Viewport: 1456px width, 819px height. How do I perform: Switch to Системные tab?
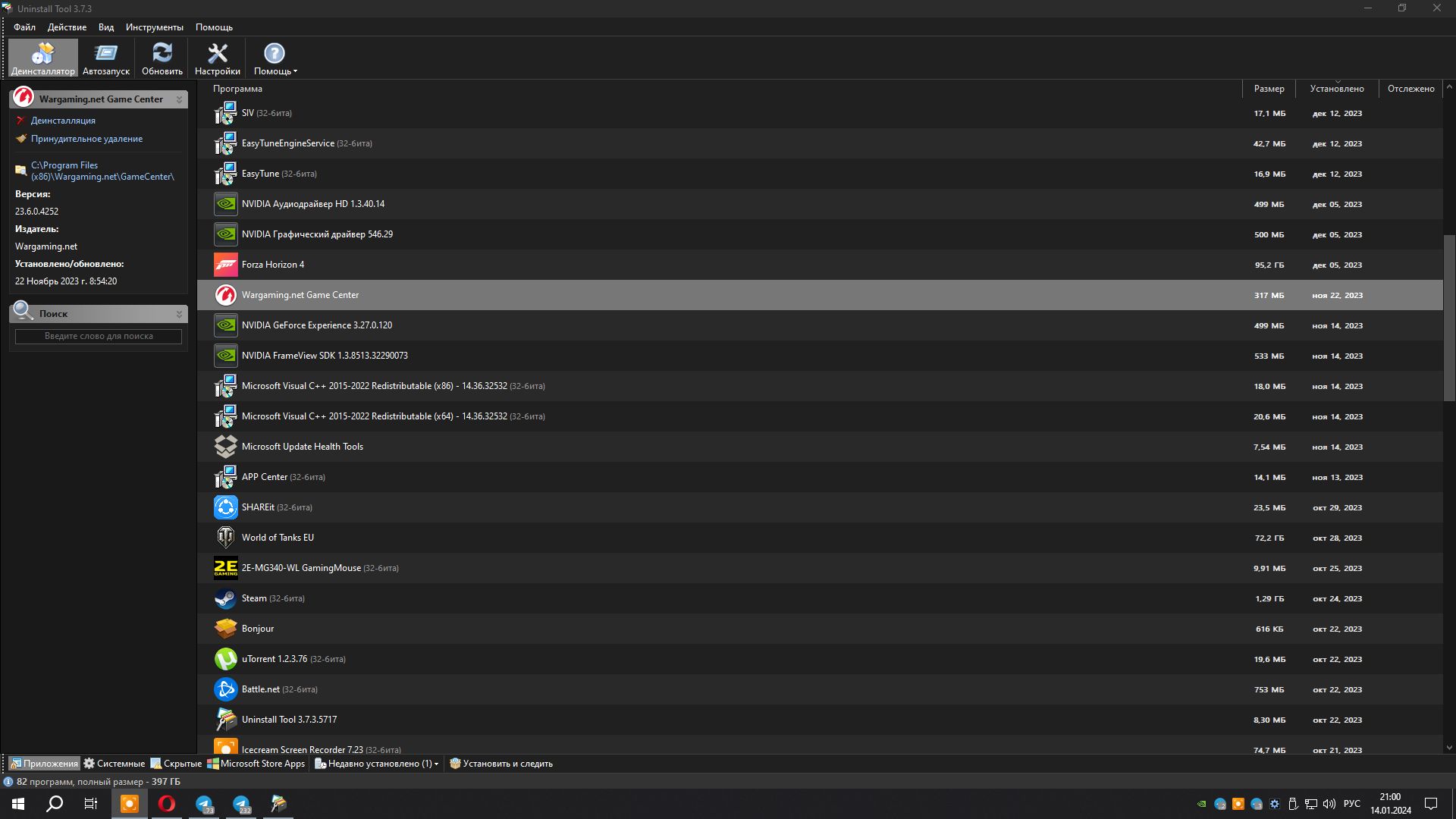(115, 764)
